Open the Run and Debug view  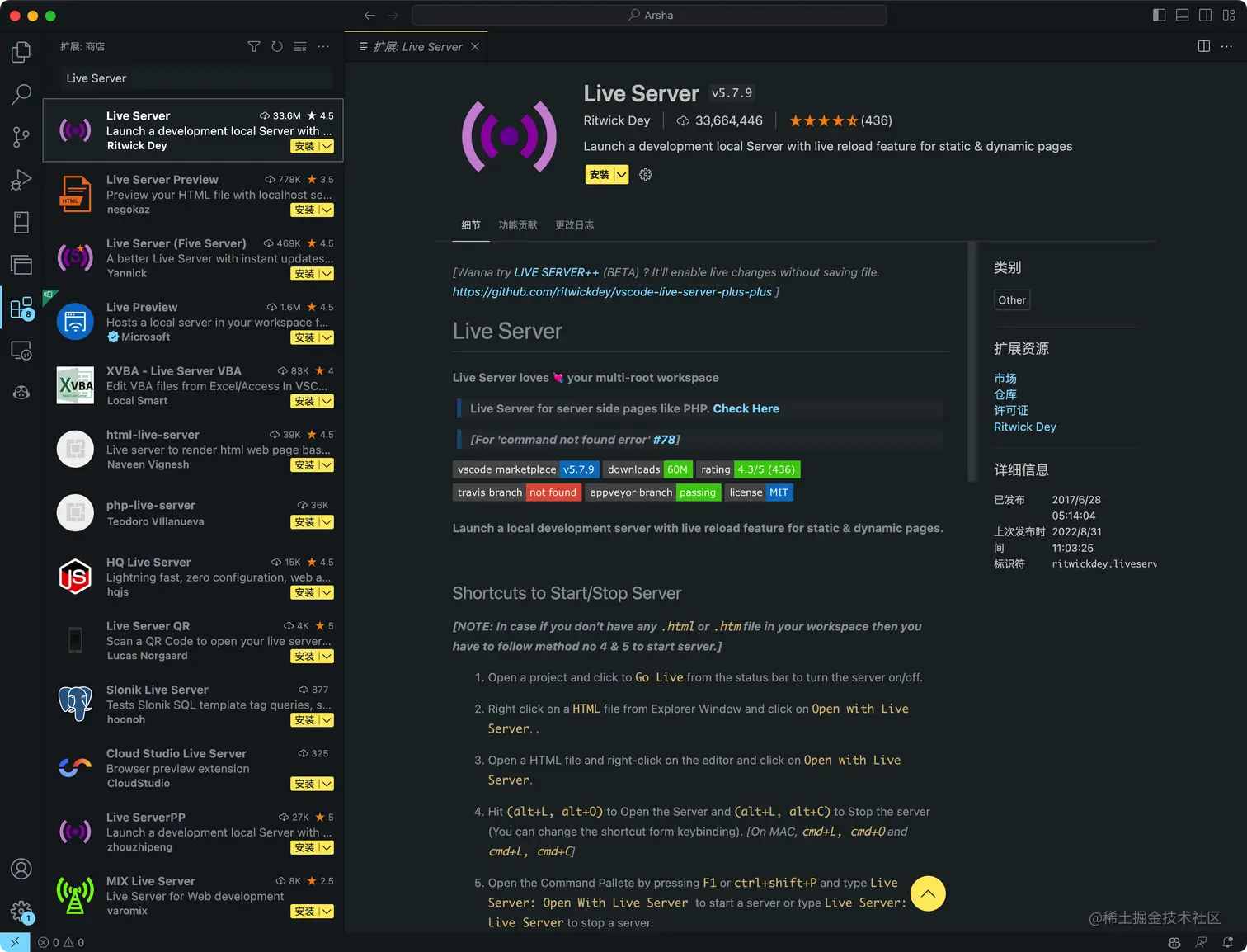coord(21,180)
